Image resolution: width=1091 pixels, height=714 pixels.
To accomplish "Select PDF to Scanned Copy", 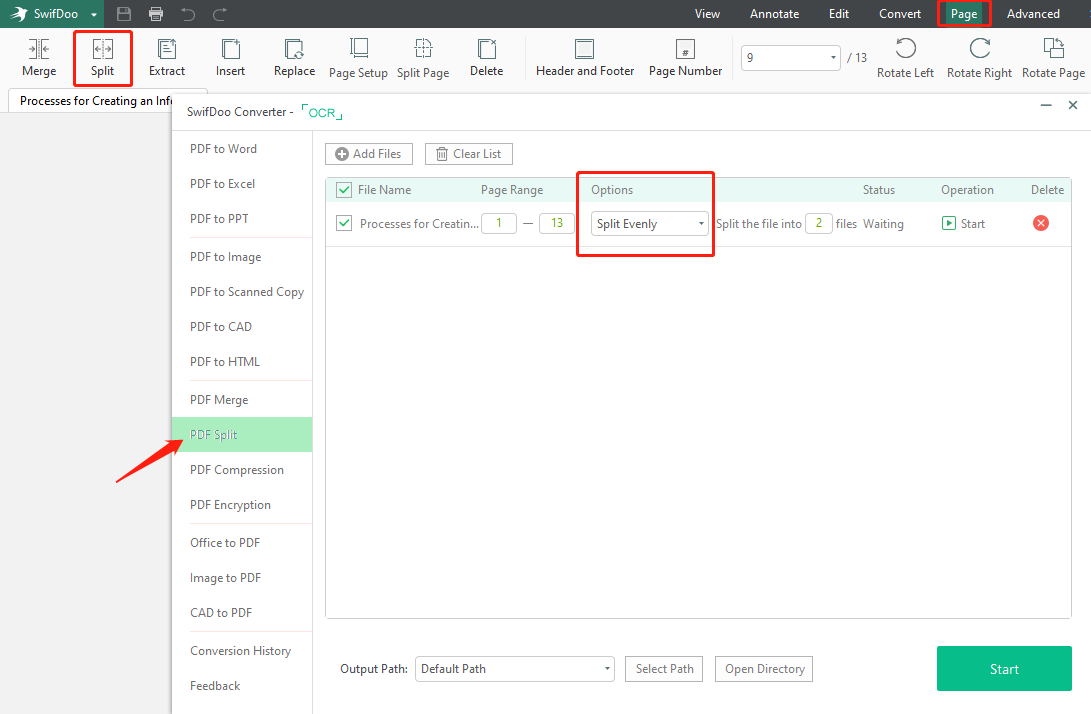I will [x=247, y=292].
